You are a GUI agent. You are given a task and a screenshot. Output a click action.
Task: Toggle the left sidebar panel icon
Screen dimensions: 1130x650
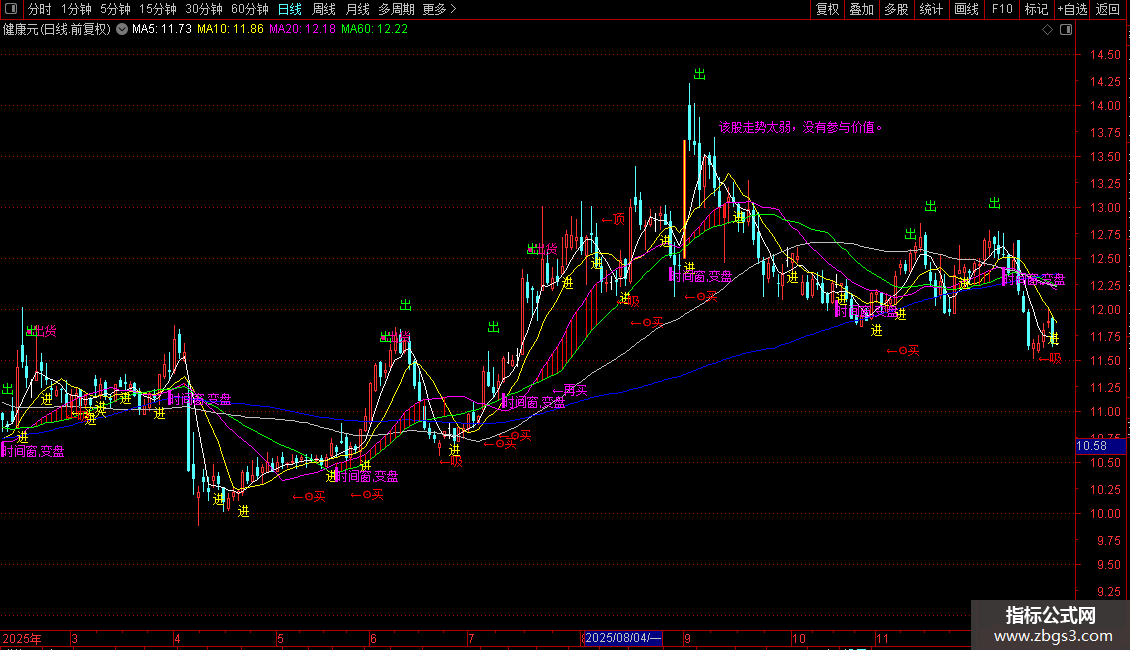pyautogui.click(x=11, y=9)
